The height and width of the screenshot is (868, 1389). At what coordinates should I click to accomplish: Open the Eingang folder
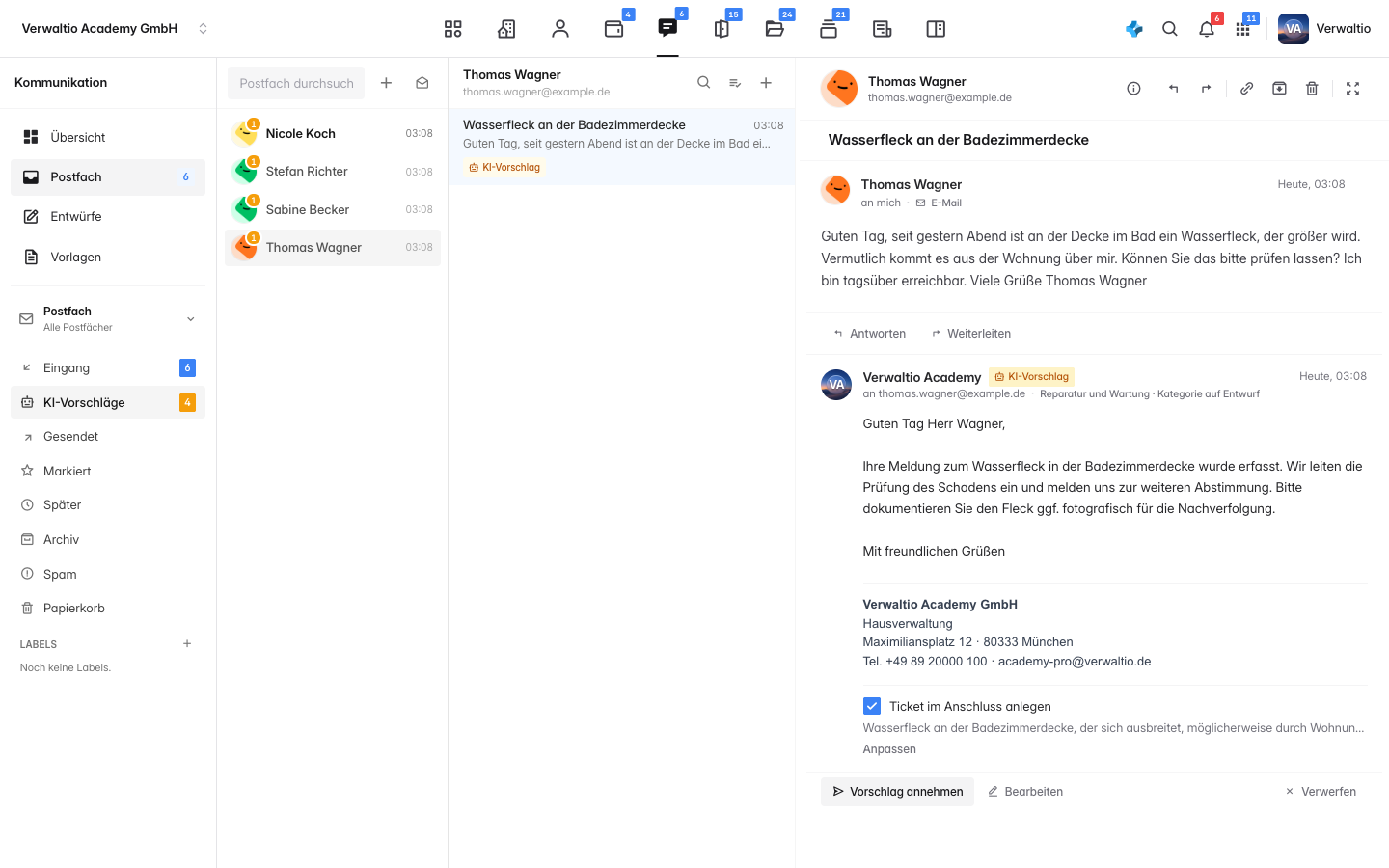coord(108,367)
